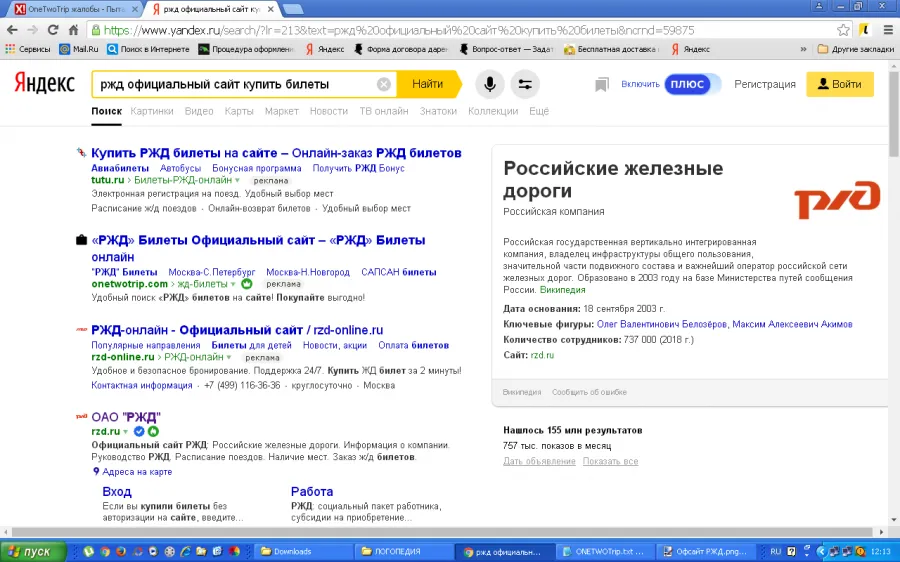
Task: Show the hidden bookmarks with the » chevron
Action: coord(803,49)
